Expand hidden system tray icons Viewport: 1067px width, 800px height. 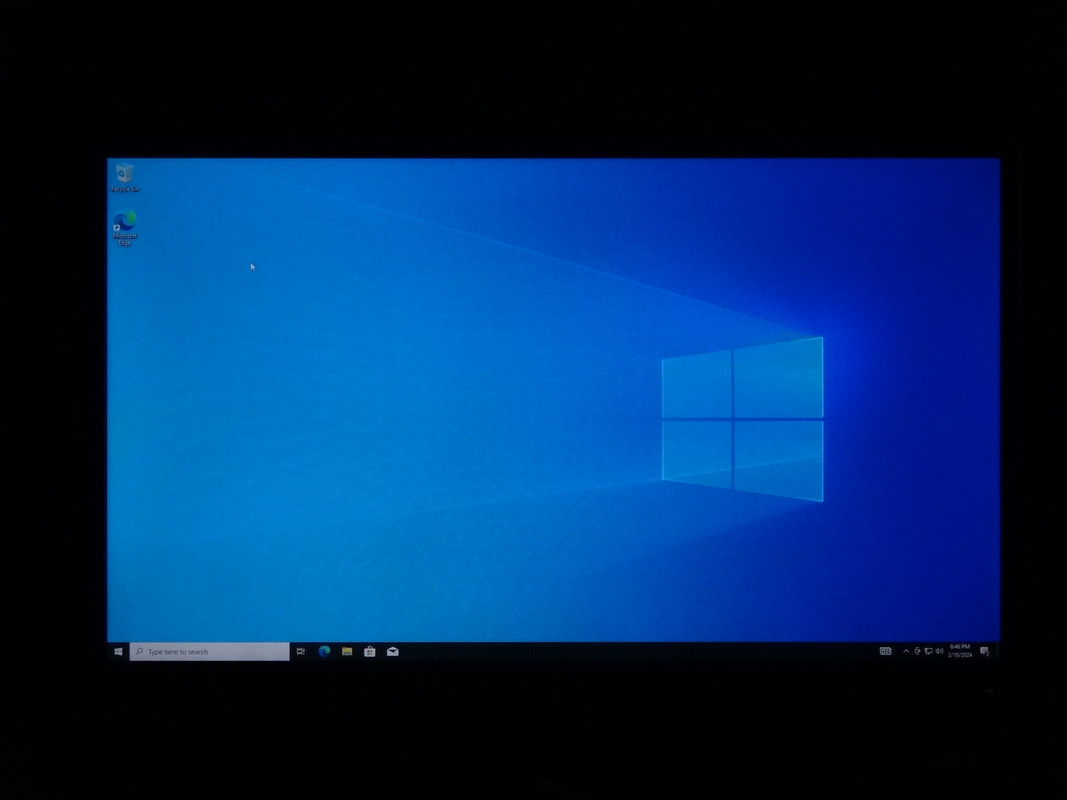(906, 651)
